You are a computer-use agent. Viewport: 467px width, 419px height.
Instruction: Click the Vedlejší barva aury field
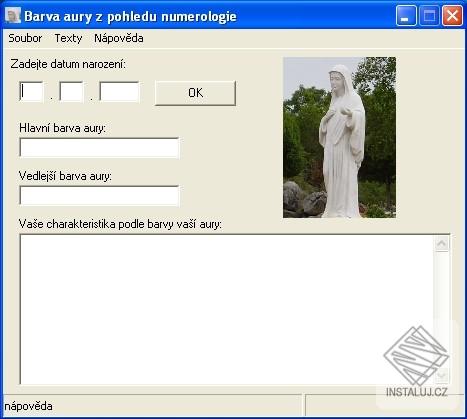(x=99, y=195)
